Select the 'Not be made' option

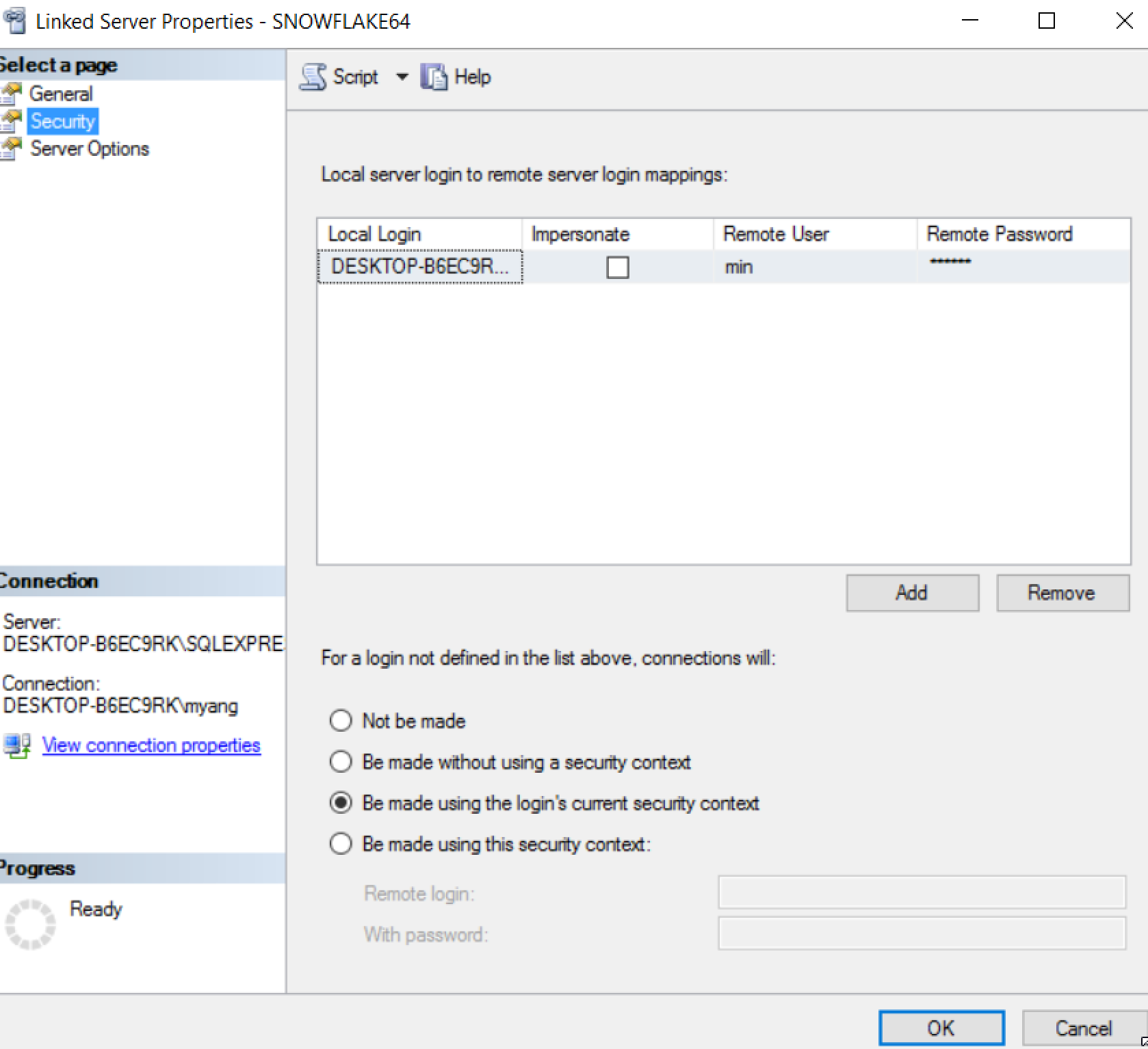coord(341,721)
